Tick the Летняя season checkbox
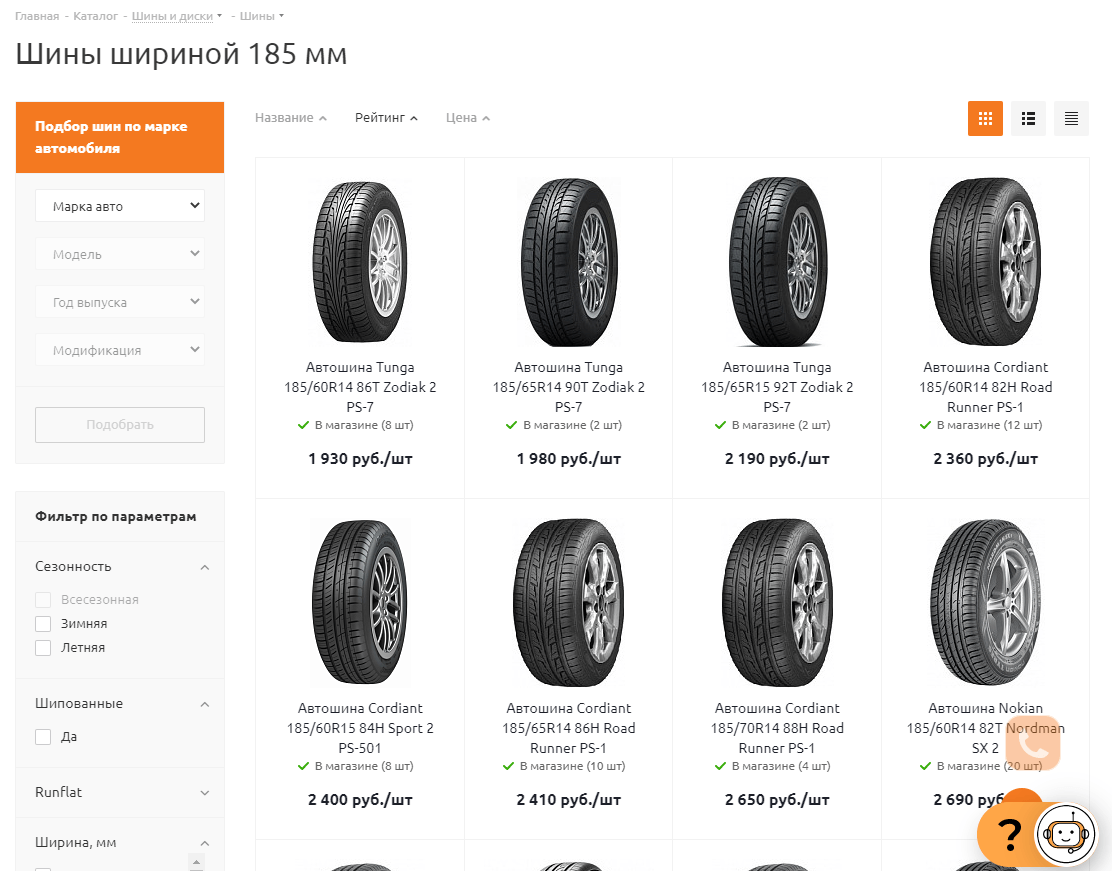This screenshot has height=871, width=1112. [43, 648]
